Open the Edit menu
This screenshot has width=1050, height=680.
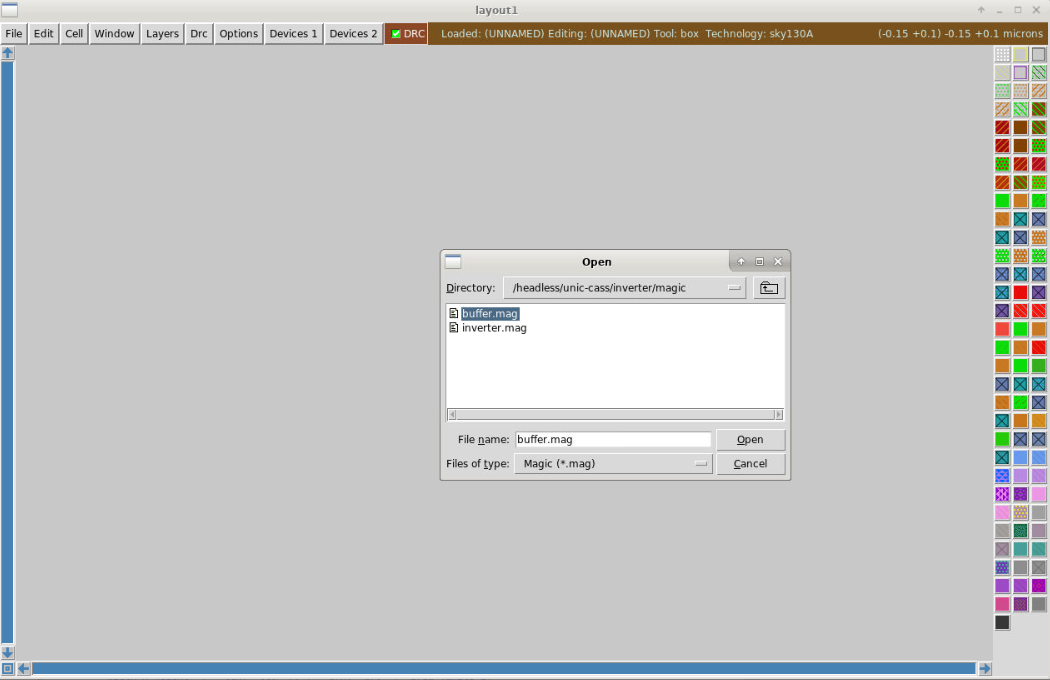tap(44, 33)
